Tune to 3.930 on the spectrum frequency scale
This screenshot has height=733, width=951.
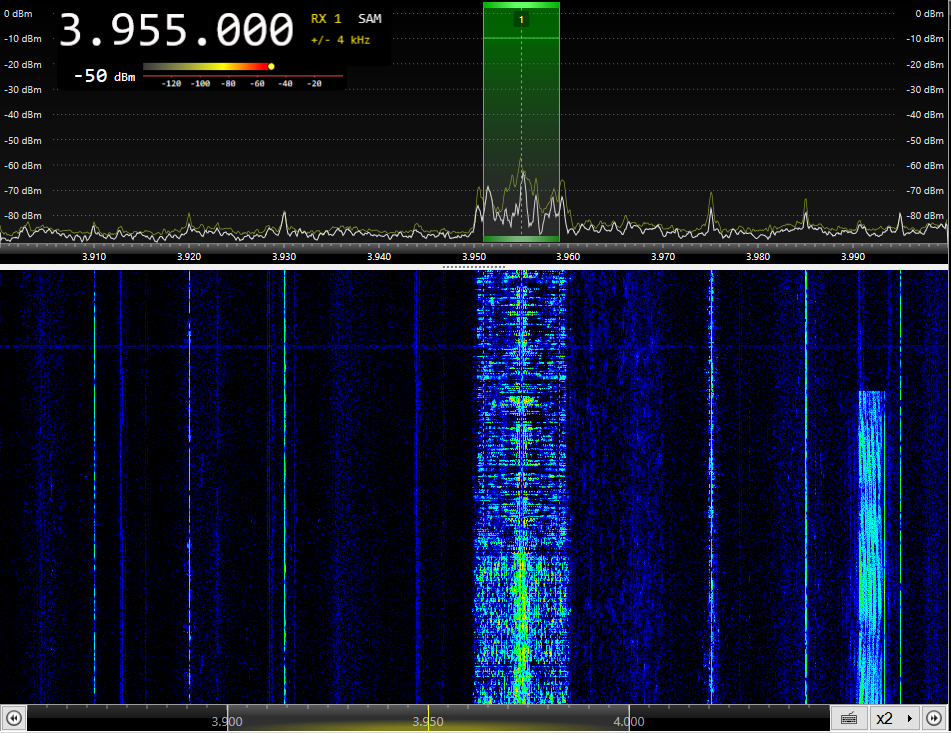(x=284, y=256)
